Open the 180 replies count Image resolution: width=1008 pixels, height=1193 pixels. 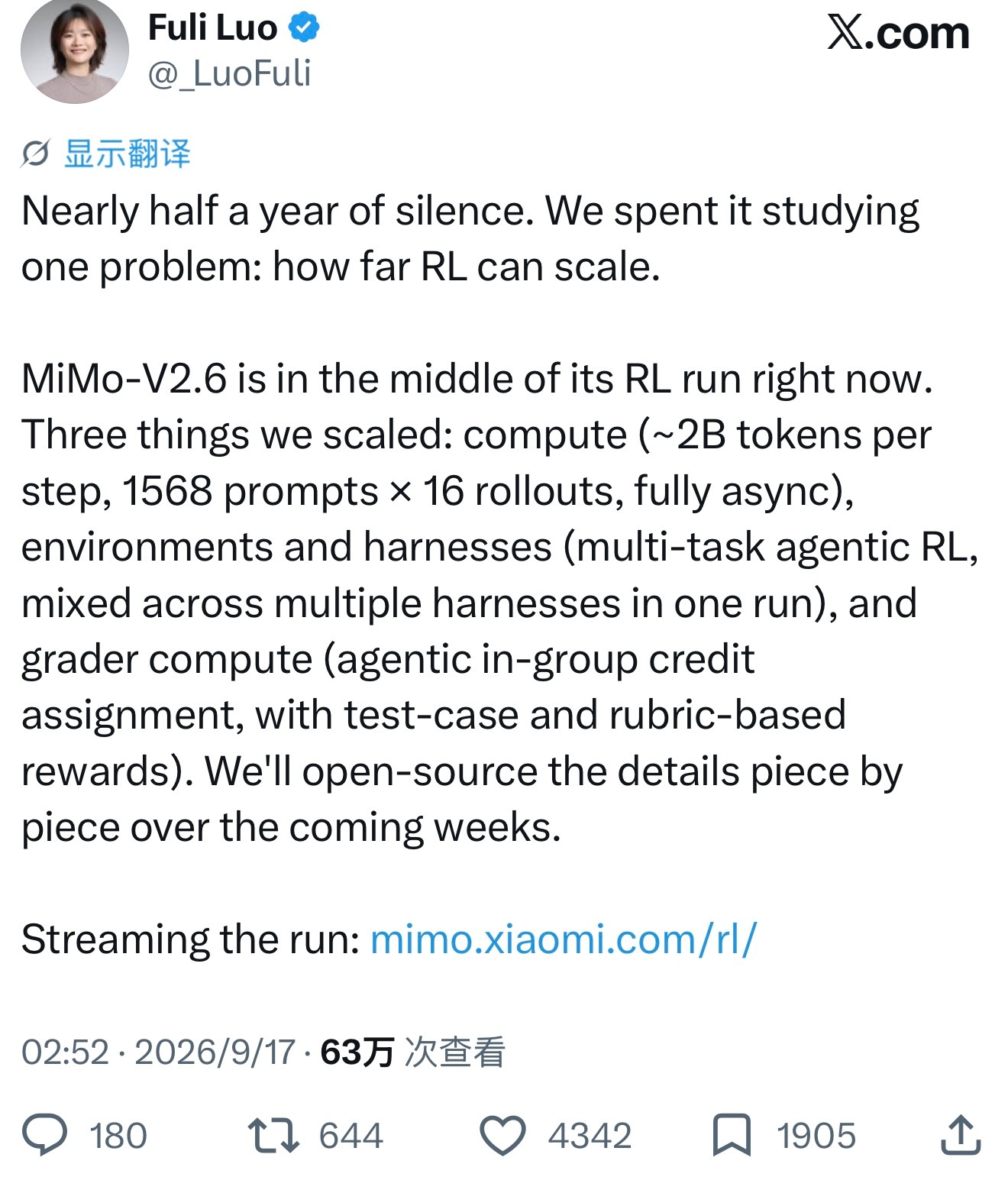(x=118, y=1136)
